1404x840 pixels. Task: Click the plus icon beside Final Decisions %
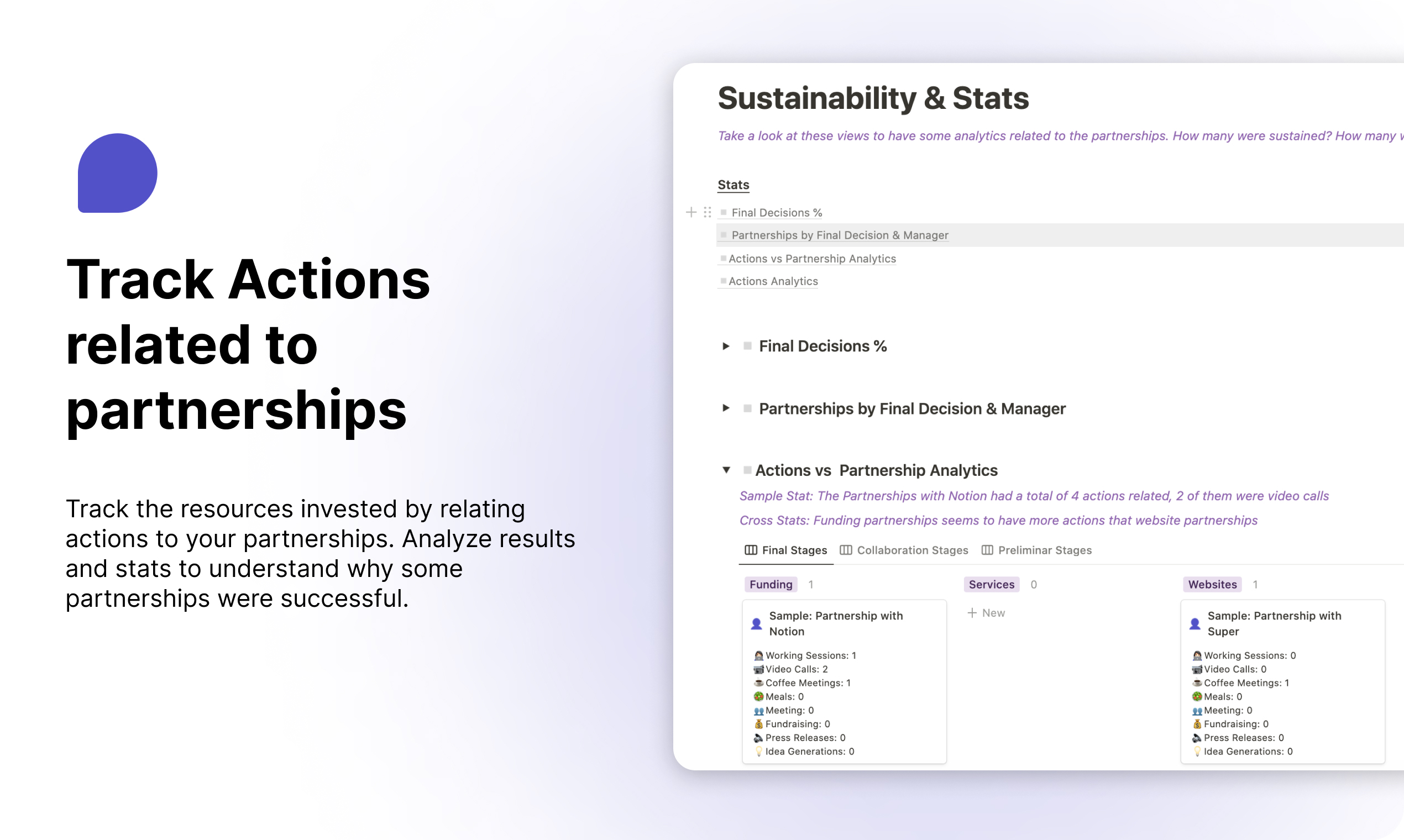691,212
